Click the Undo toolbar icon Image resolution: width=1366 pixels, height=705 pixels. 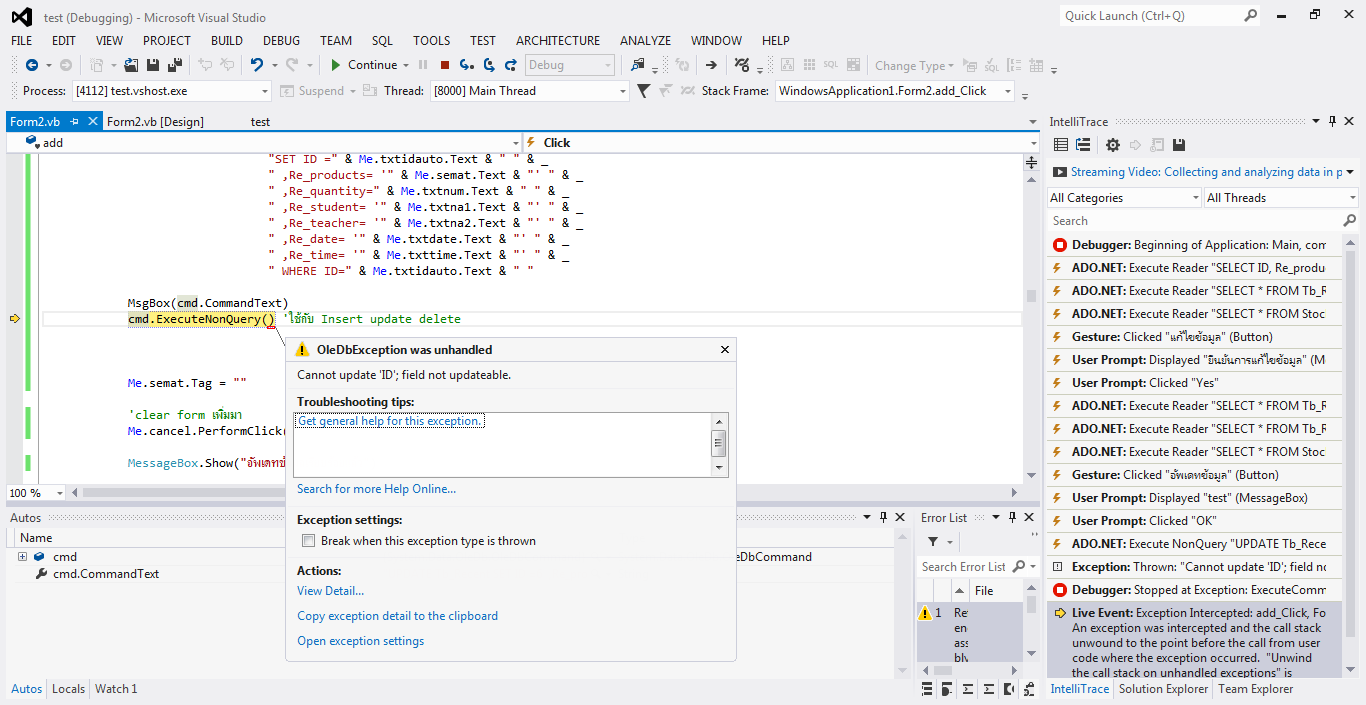coord(257,65)
